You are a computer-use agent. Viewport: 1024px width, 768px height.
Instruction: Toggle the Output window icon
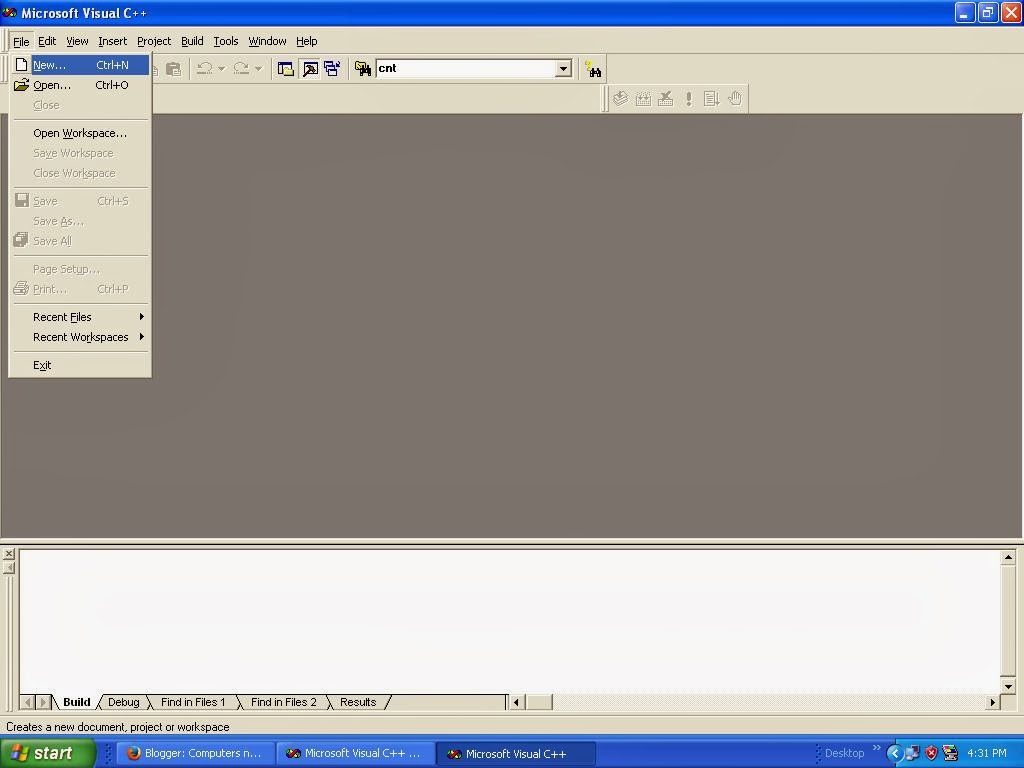pyautogui.click(x=310, y=69)
